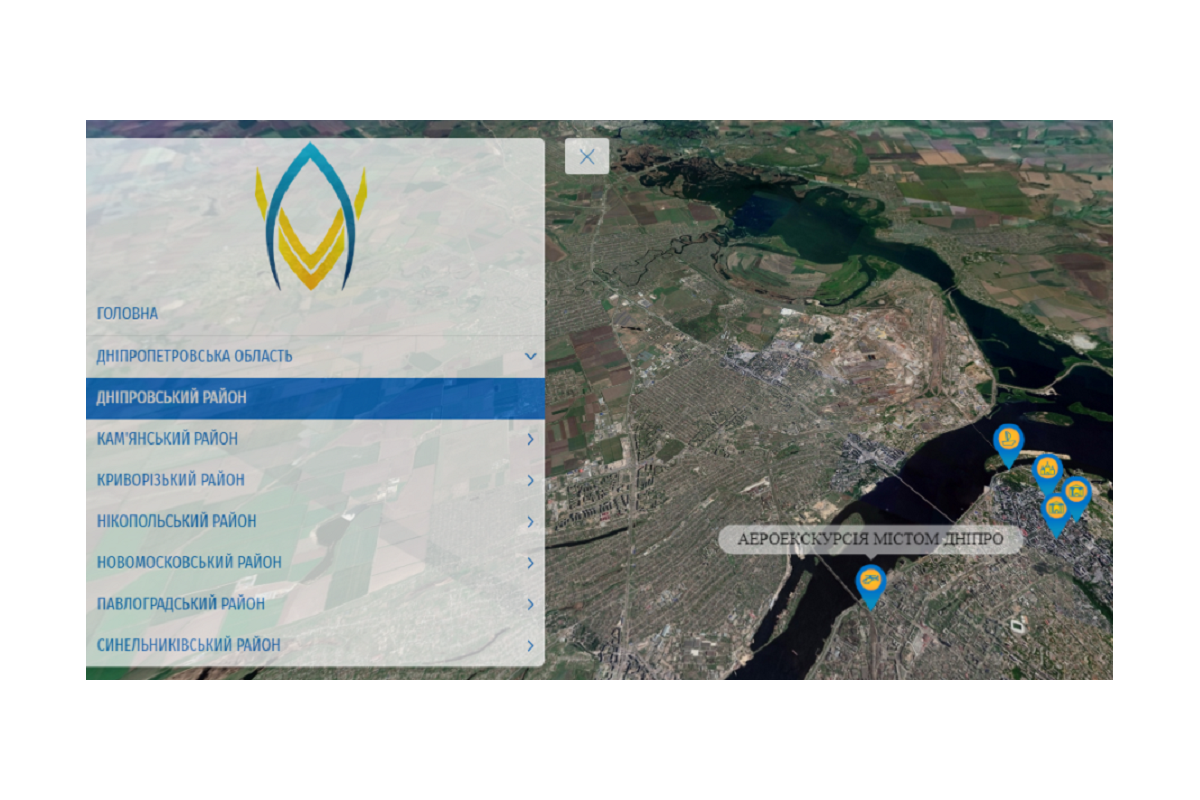Click the white stadium on the satellite map
Image resolution: width=1200 pixels, height=800 pixels.
(1018, 625)
